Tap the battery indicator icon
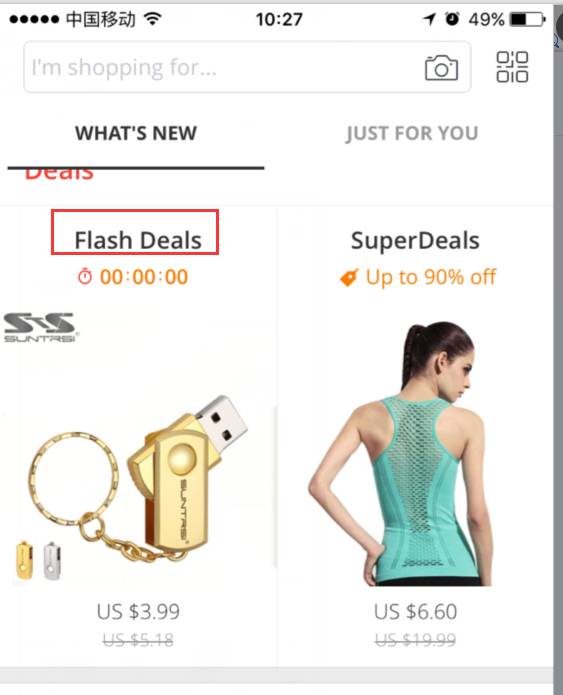Screen dimensions: 563x695 pyautogui.click(x=528, y=19)
